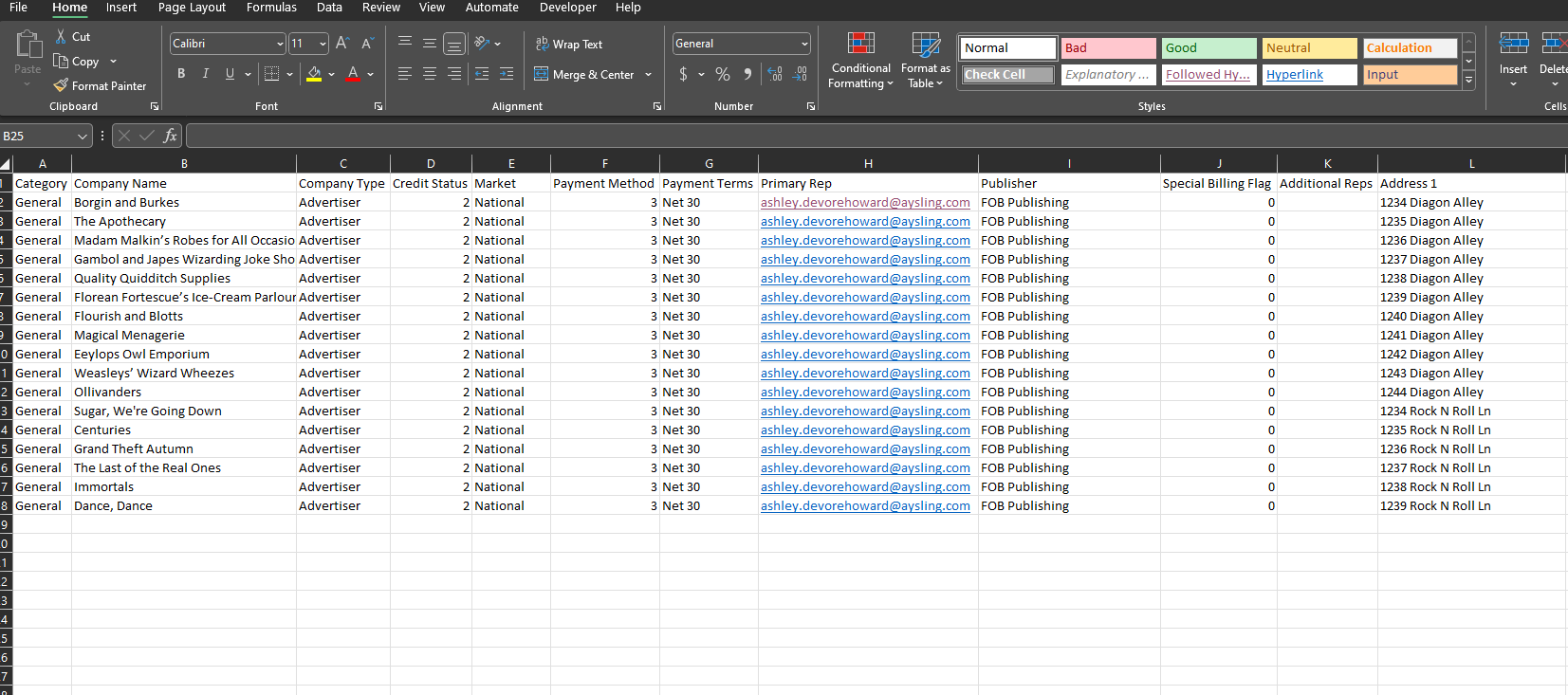
Task: Apply the Good cell style
Action: (1208, 47)
